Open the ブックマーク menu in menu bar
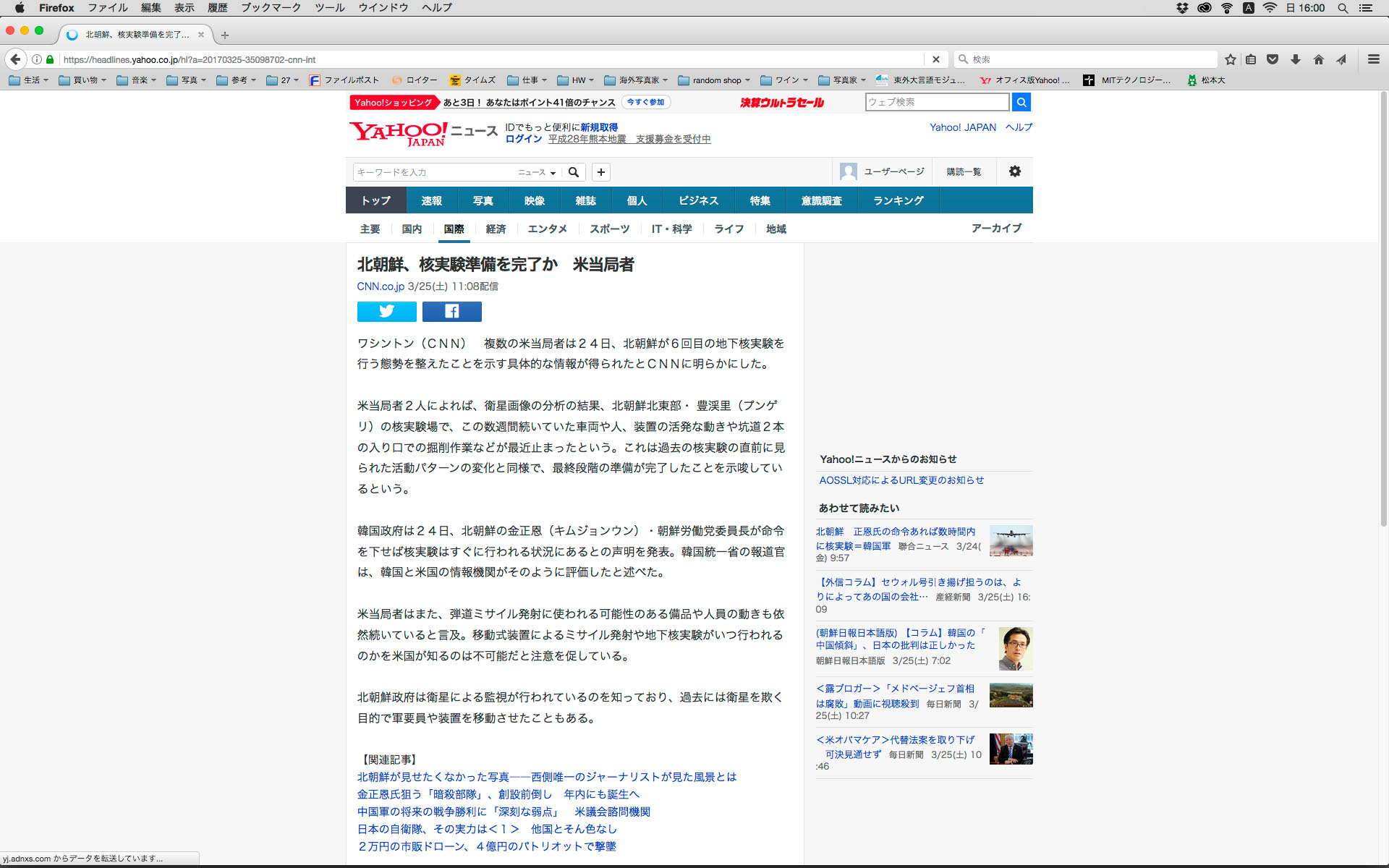The height and width of the screenshot is (868, 1389). (x=271, y=8)
